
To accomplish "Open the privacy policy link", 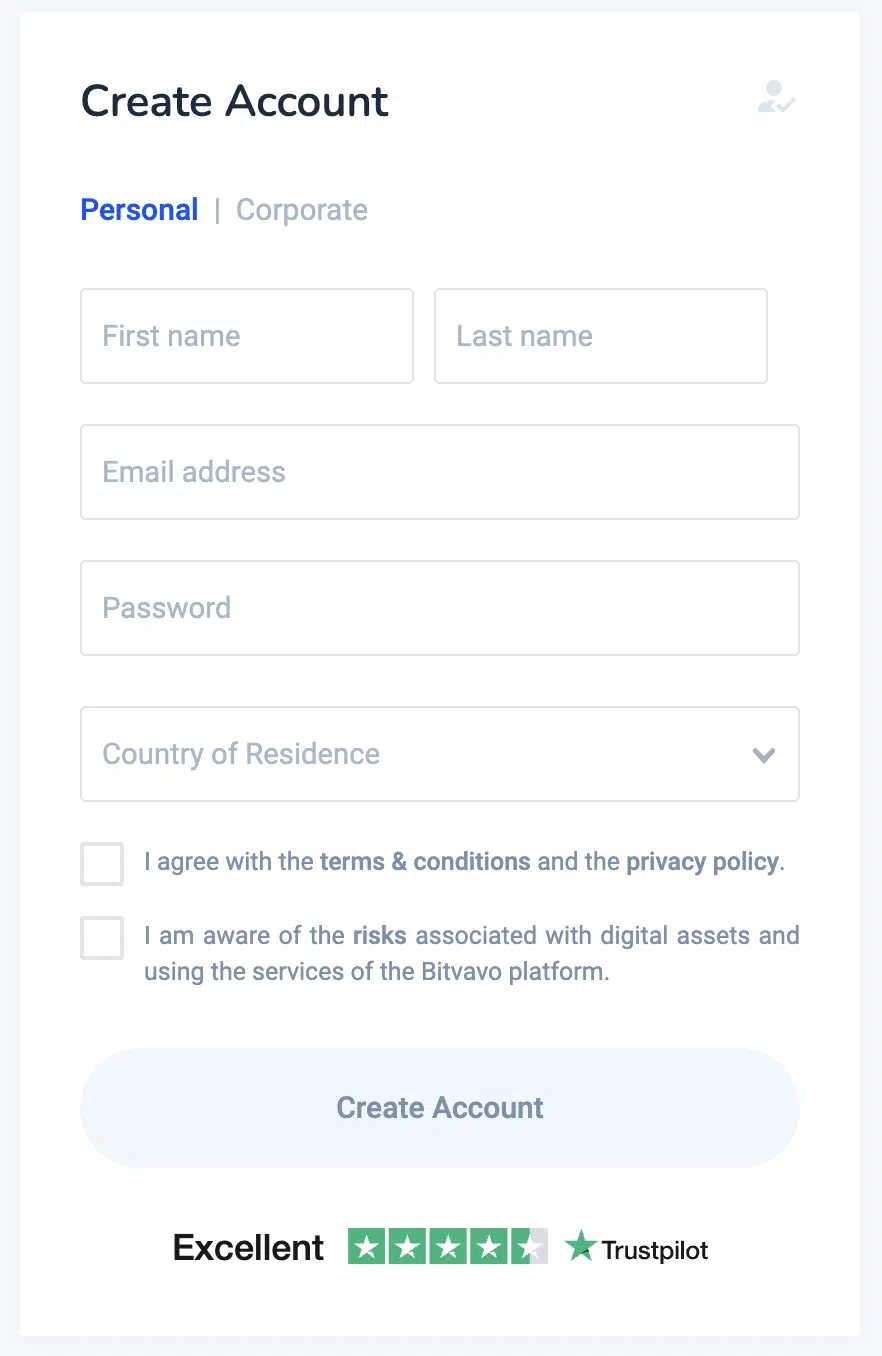I will [702, 861].
